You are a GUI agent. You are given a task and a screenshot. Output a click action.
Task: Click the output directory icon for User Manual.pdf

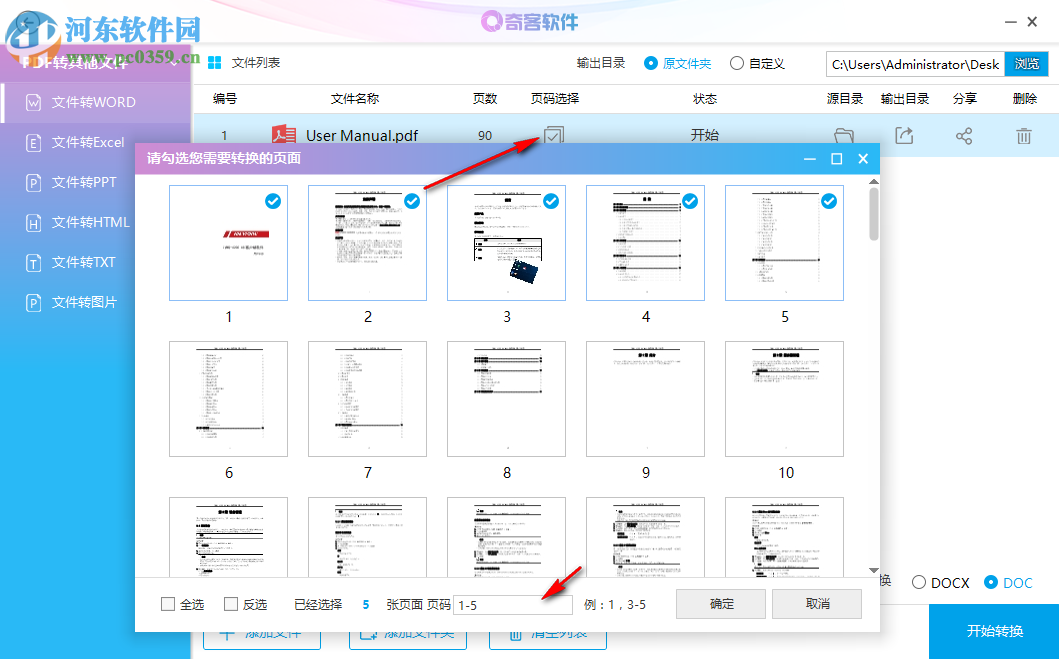[904, 135]
